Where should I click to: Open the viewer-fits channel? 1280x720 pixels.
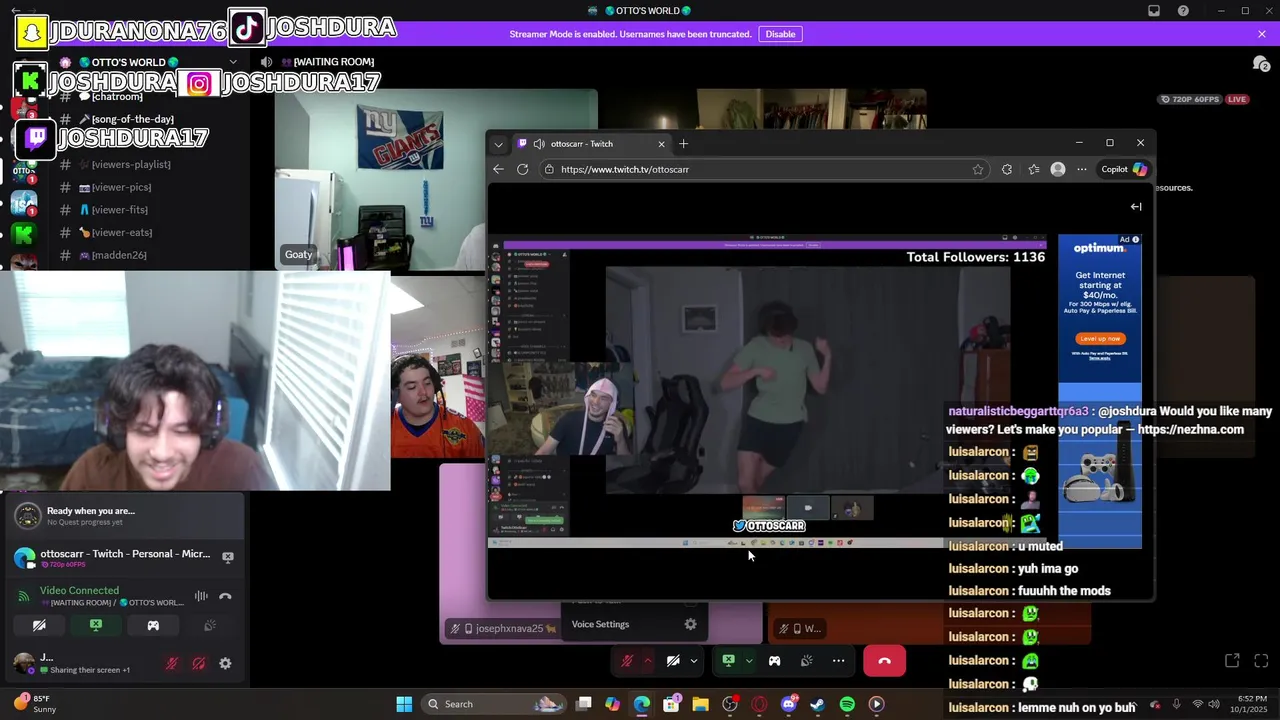(x=120, y=210)
